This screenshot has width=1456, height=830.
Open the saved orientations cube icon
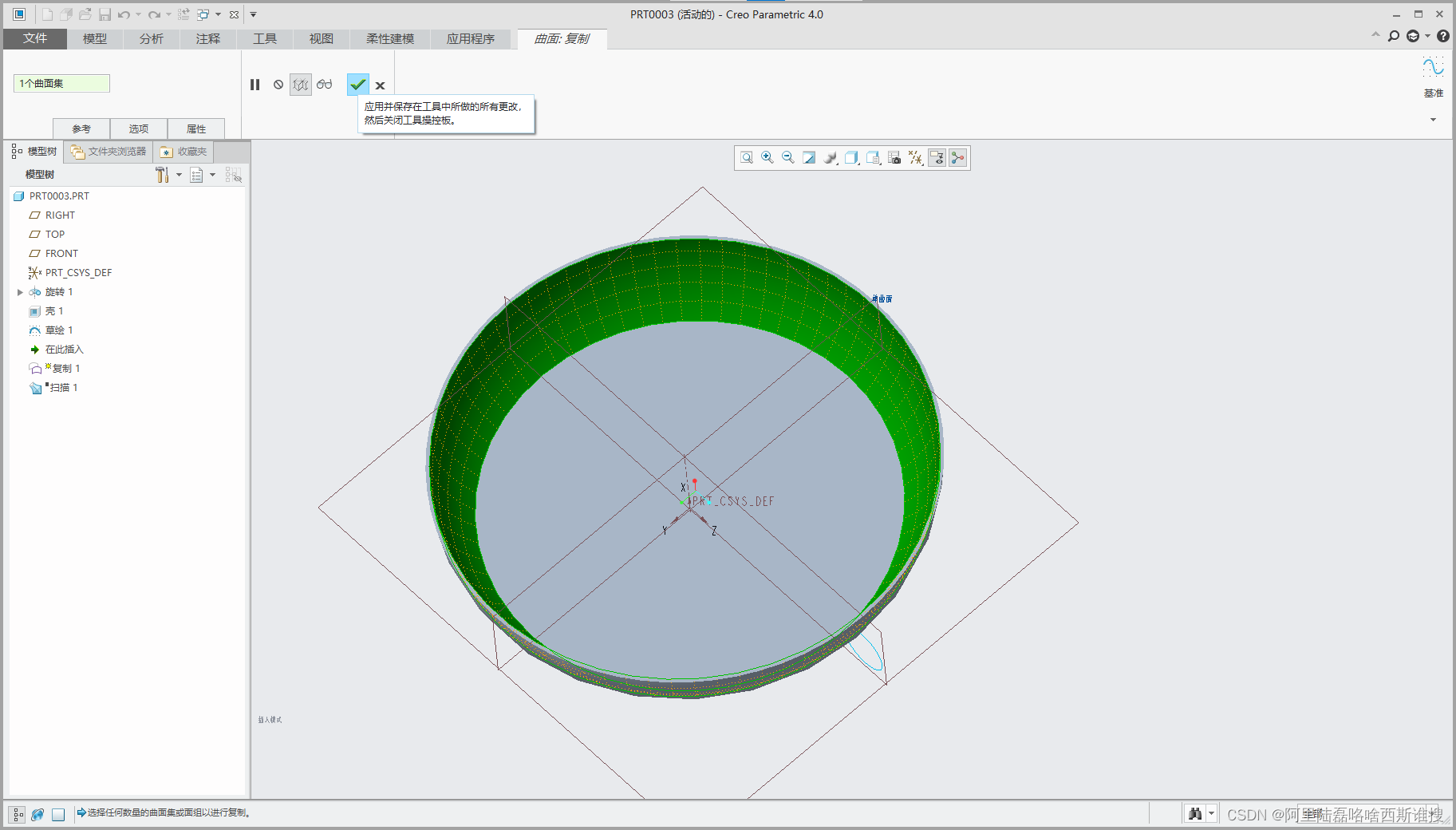coord(851,158)
